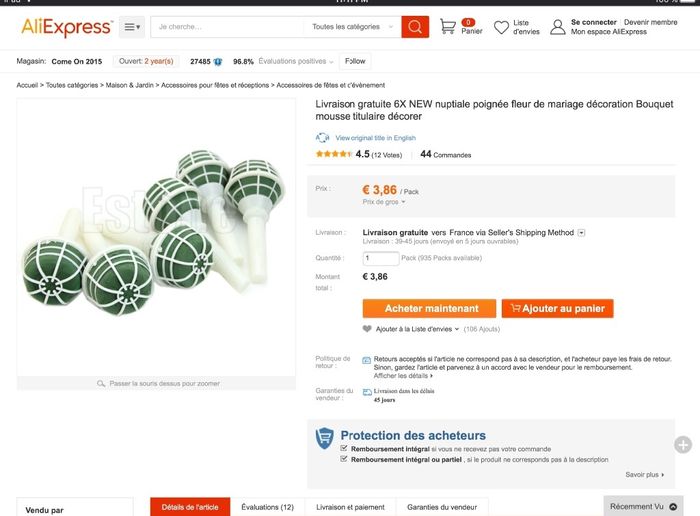Open the wishlist heart icon
The height and width of the screenshot is (516, 700).
click(x=501, y=27)
